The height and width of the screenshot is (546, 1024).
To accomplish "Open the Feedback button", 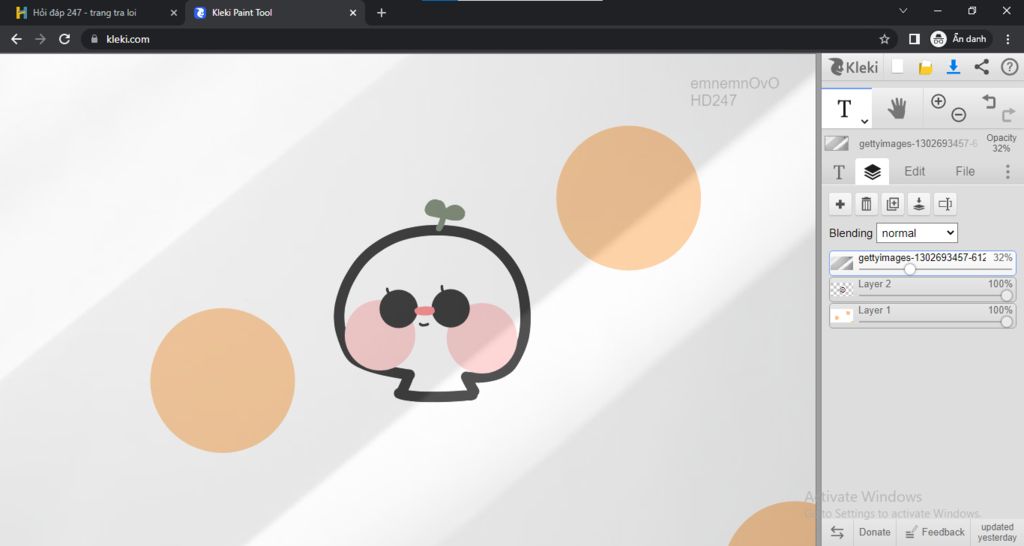I will click(x=935, y=532).
